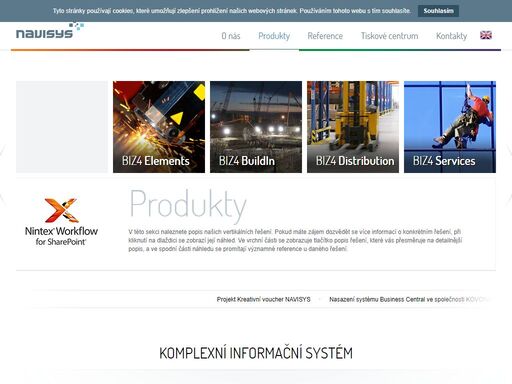
Task: Go to the Produkty menu item
Action: point(274,36)
